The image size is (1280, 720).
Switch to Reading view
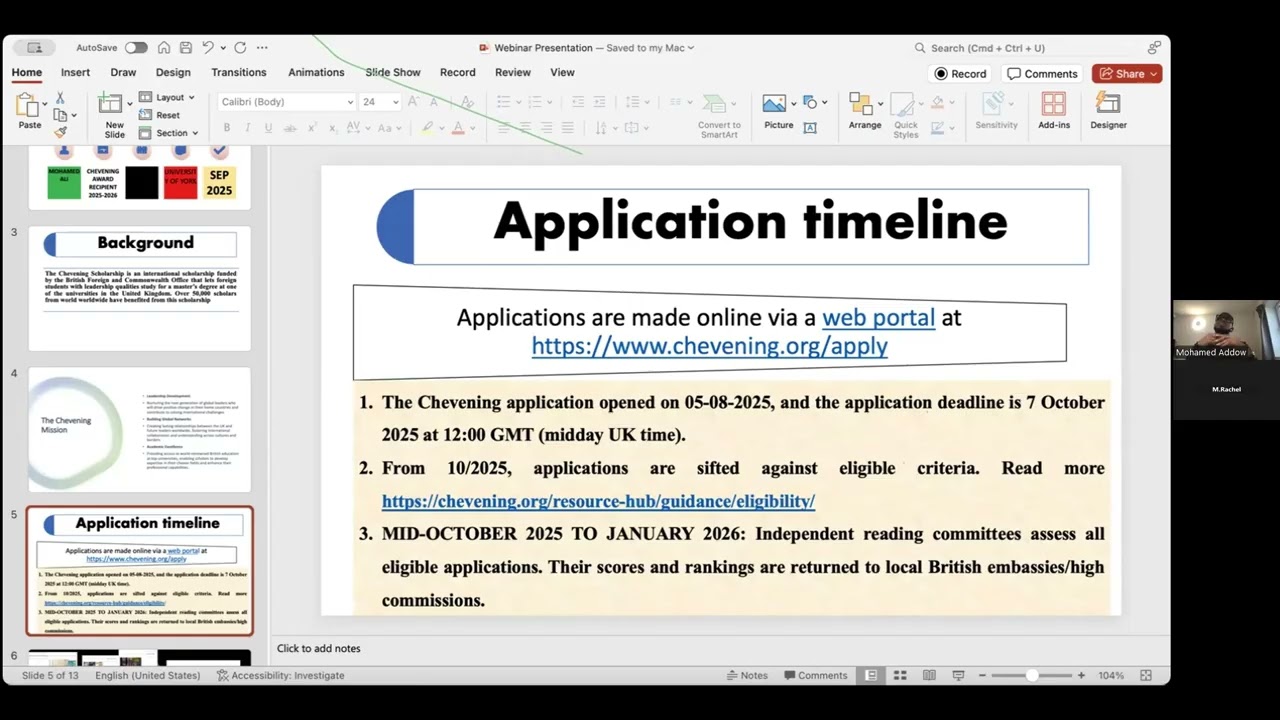point(929,675)
